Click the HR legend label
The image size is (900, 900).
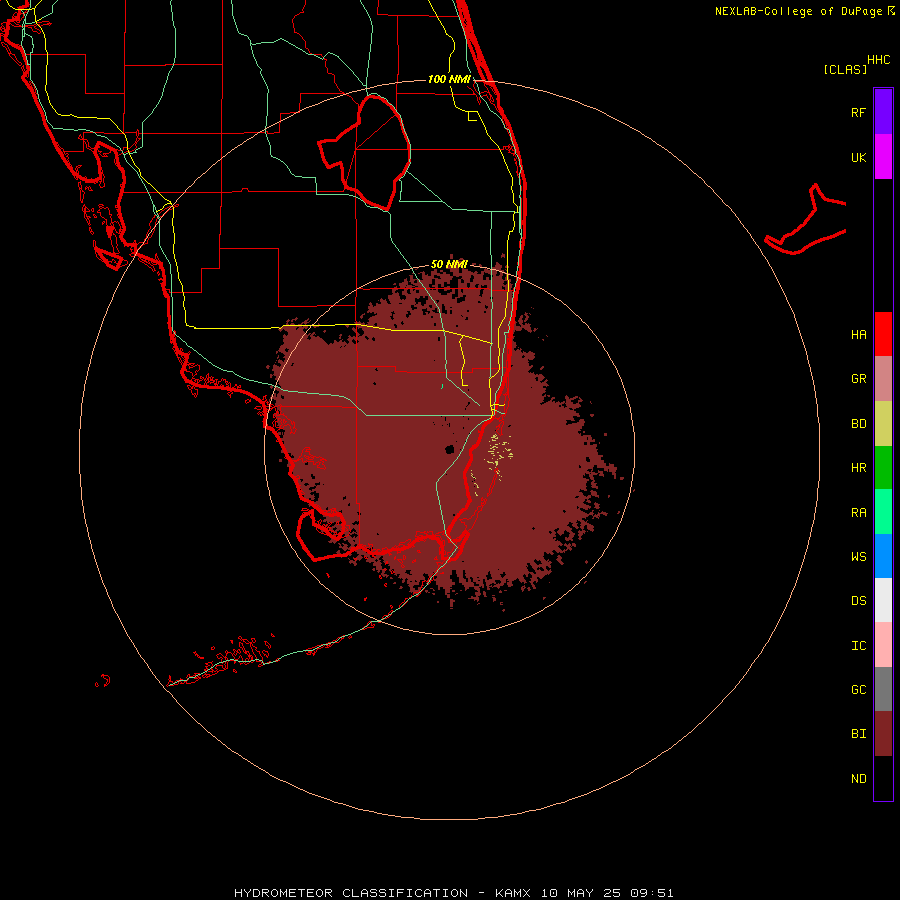coord(858,468)
